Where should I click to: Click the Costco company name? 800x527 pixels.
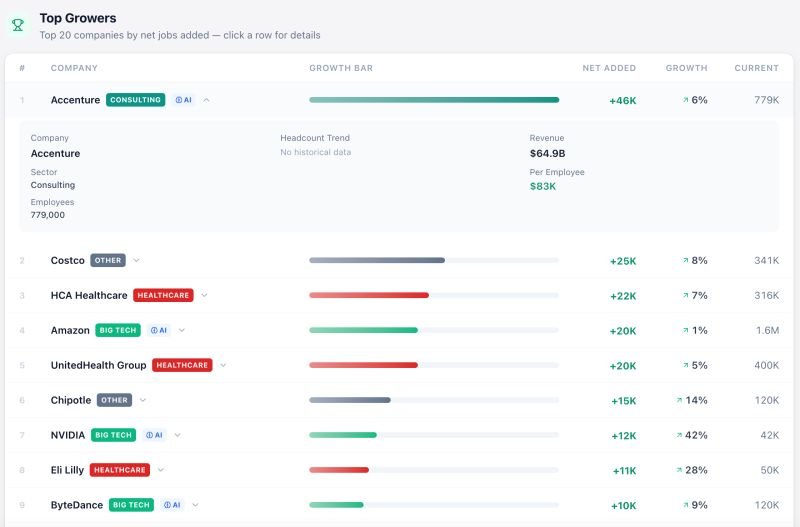pos(67,260)
